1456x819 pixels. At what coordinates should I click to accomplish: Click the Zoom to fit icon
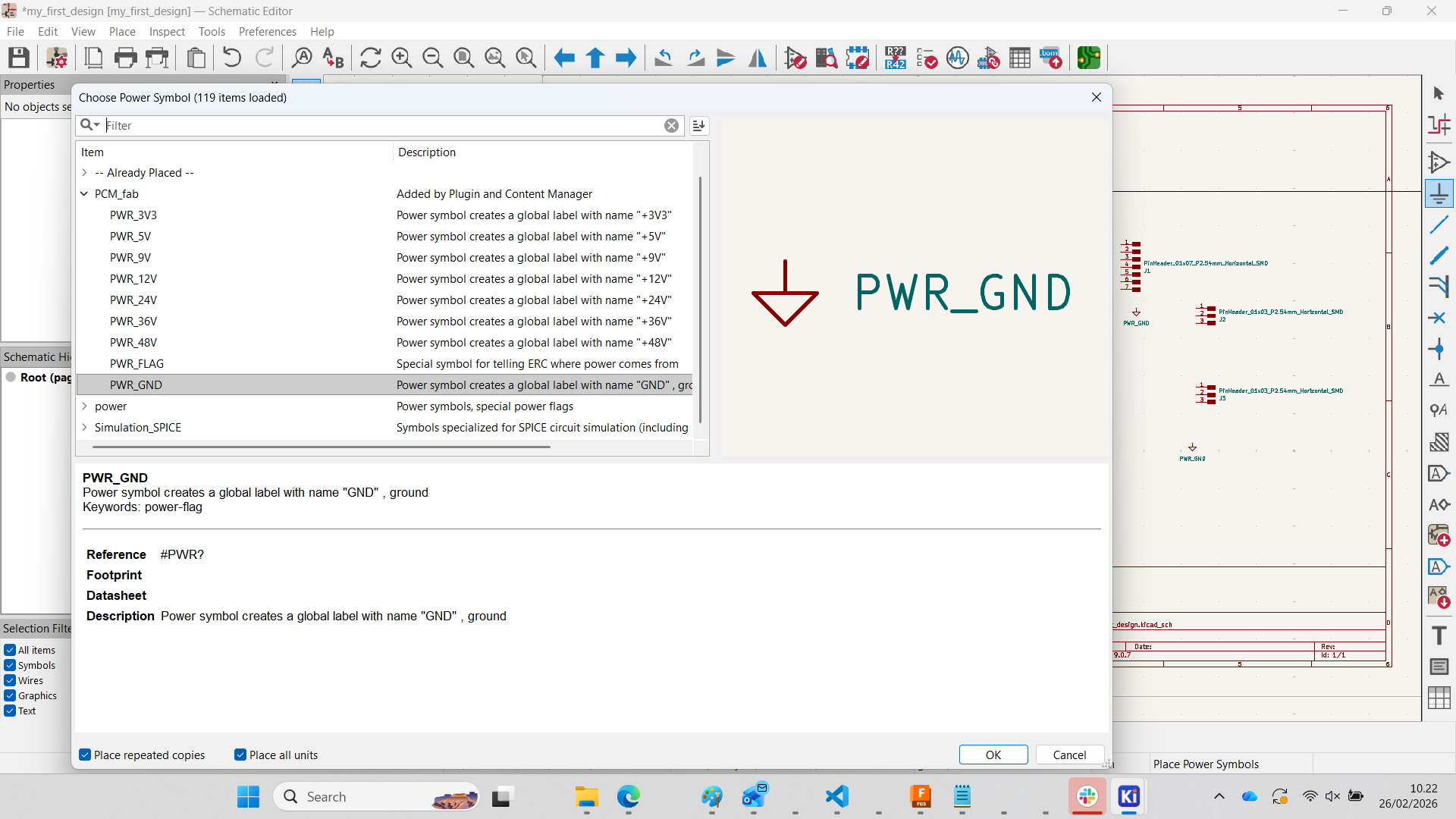click(x=463, y=58)
